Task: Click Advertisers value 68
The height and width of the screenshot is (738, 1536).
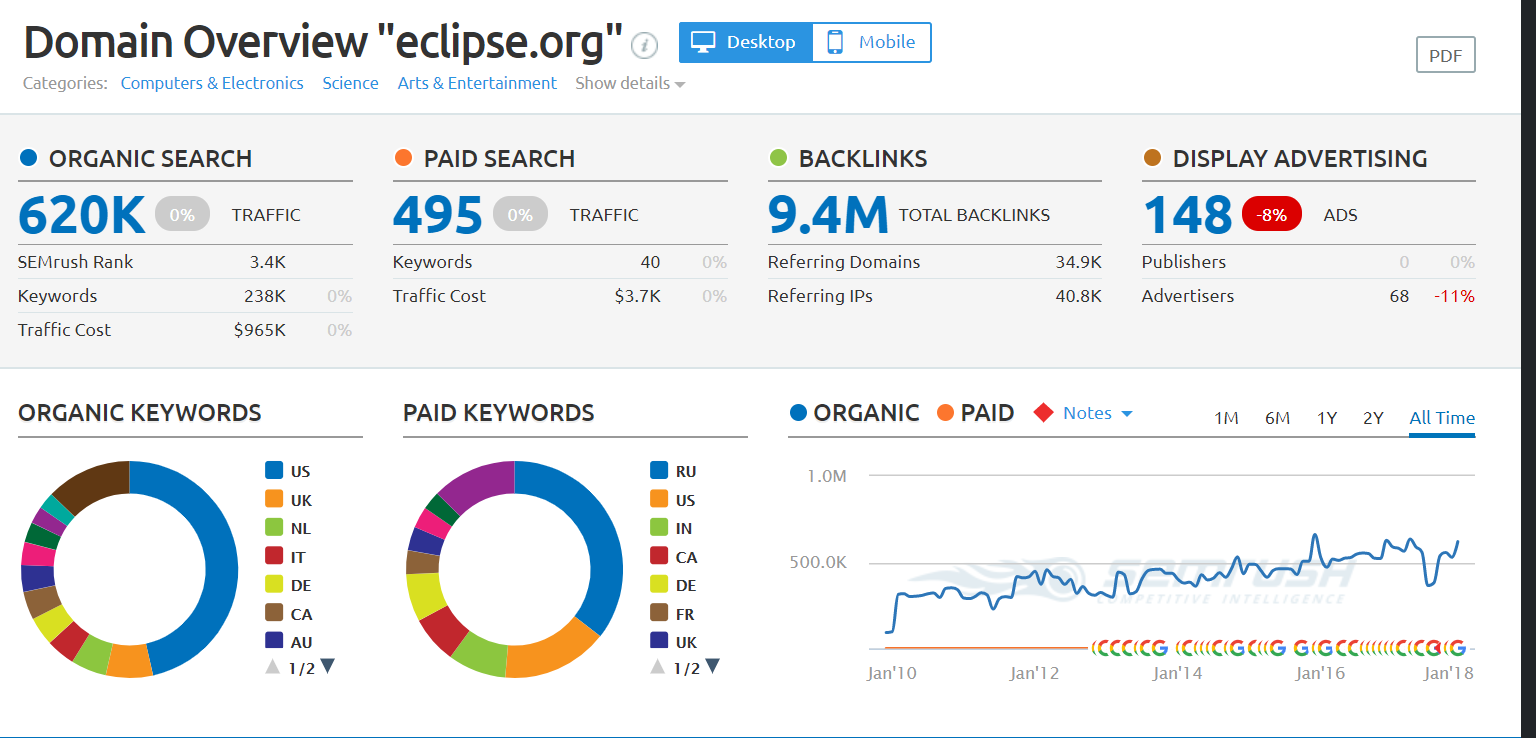Action: tap(1399, 296)
